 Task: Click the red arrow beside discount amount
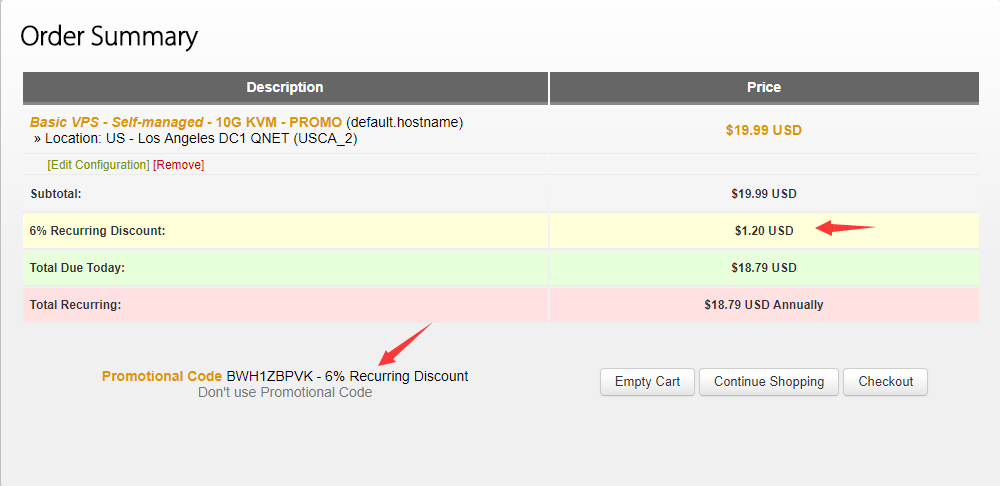845,228
